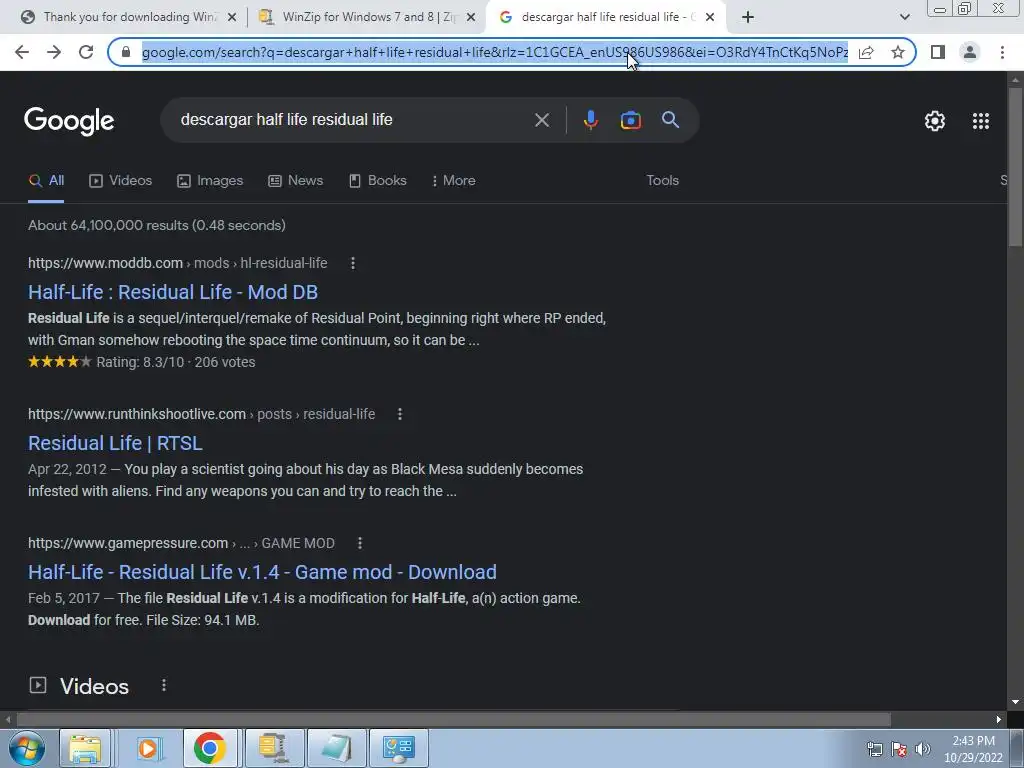Search by image with the camera icon
Screen dimensions: 1024x768
pos(630,120)
